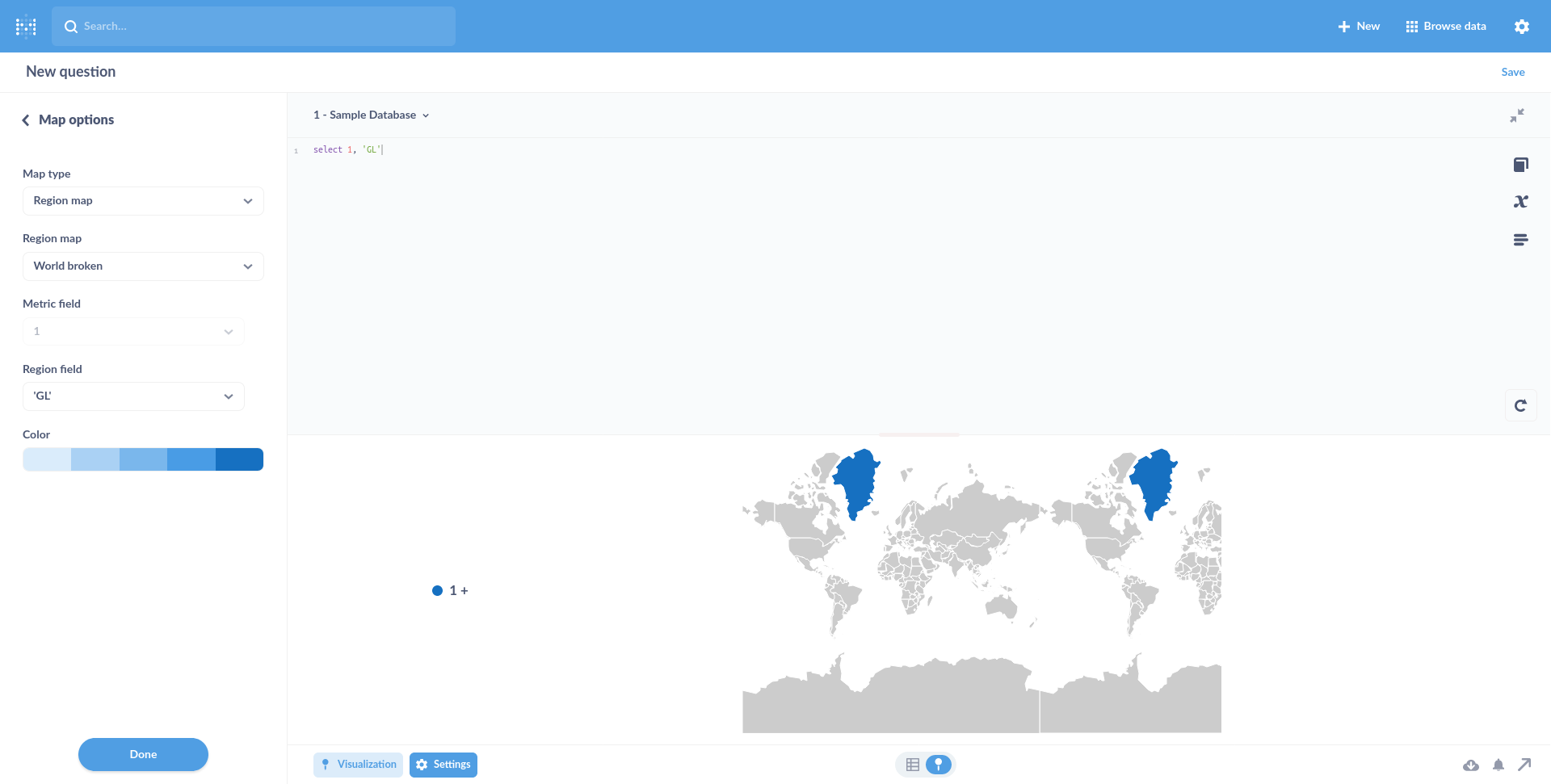Open Metabase admin settings gear
Viewport: 1551px width, 784px height.
point(1522,26)
